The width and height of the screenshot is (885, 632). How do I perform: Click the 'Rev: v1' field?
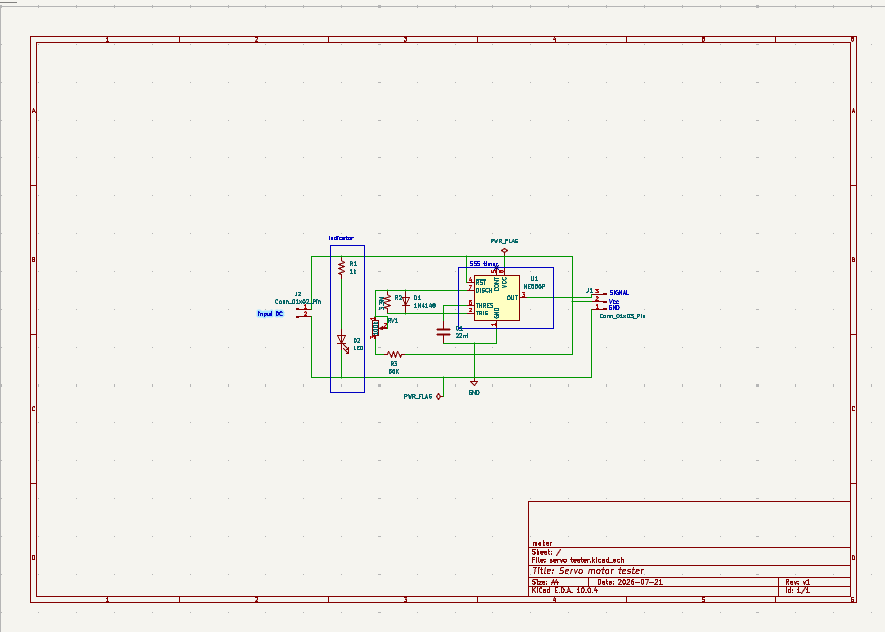(798, 582)
